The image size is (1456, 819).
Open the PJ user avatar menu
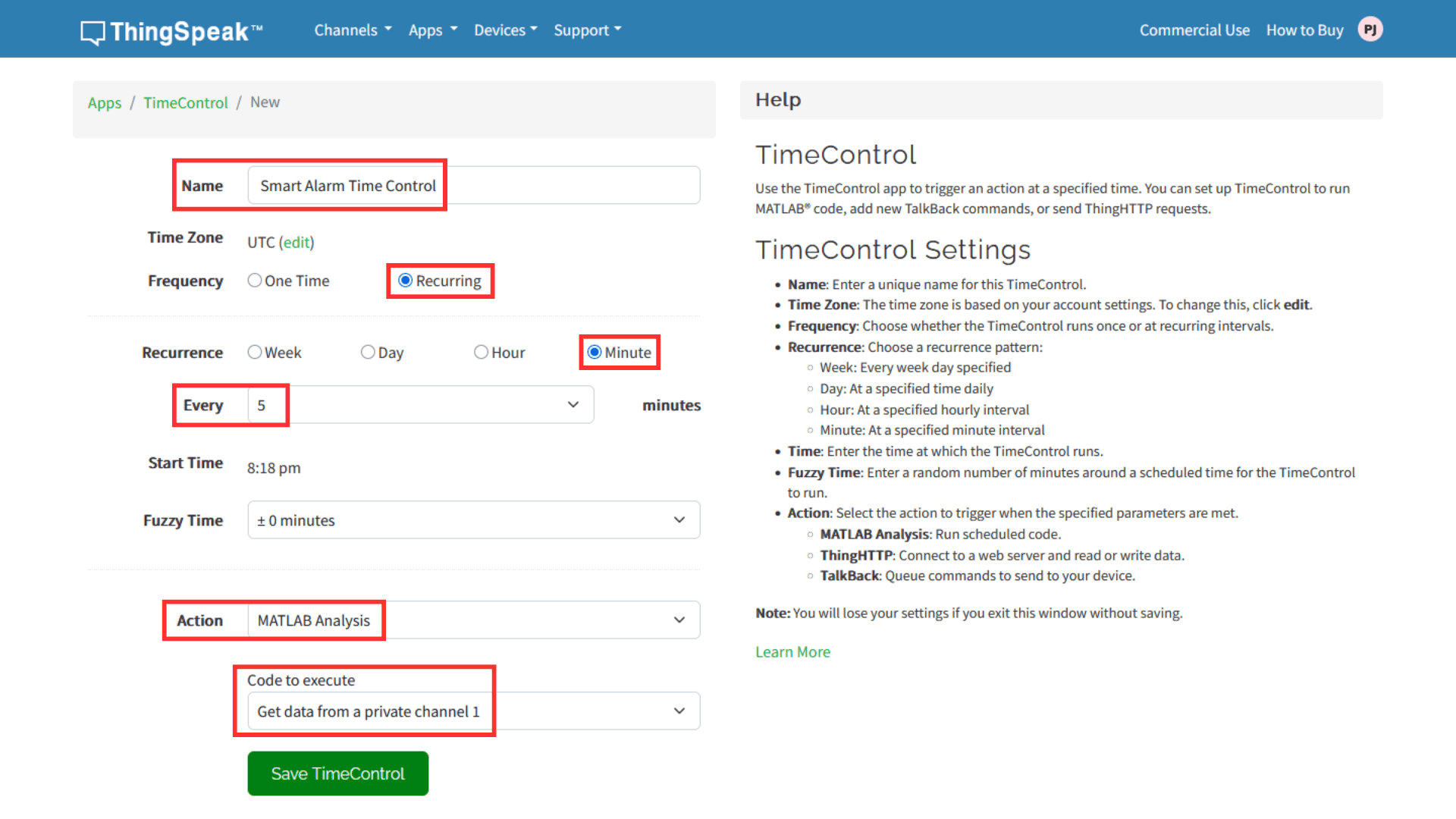pos(1370,30)
